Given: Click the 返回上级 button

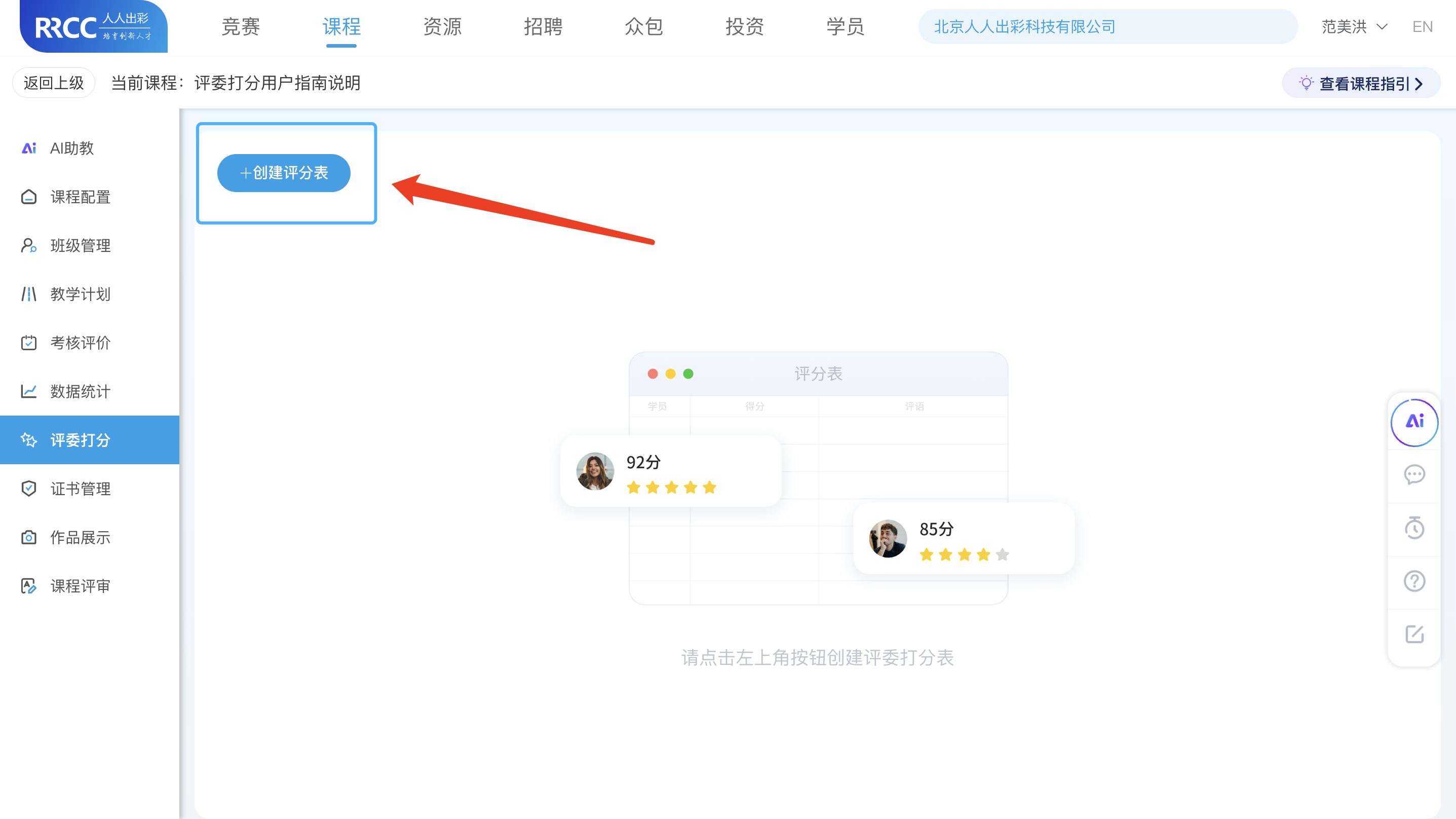Looking at the screenshot, I should pos(54,83).
